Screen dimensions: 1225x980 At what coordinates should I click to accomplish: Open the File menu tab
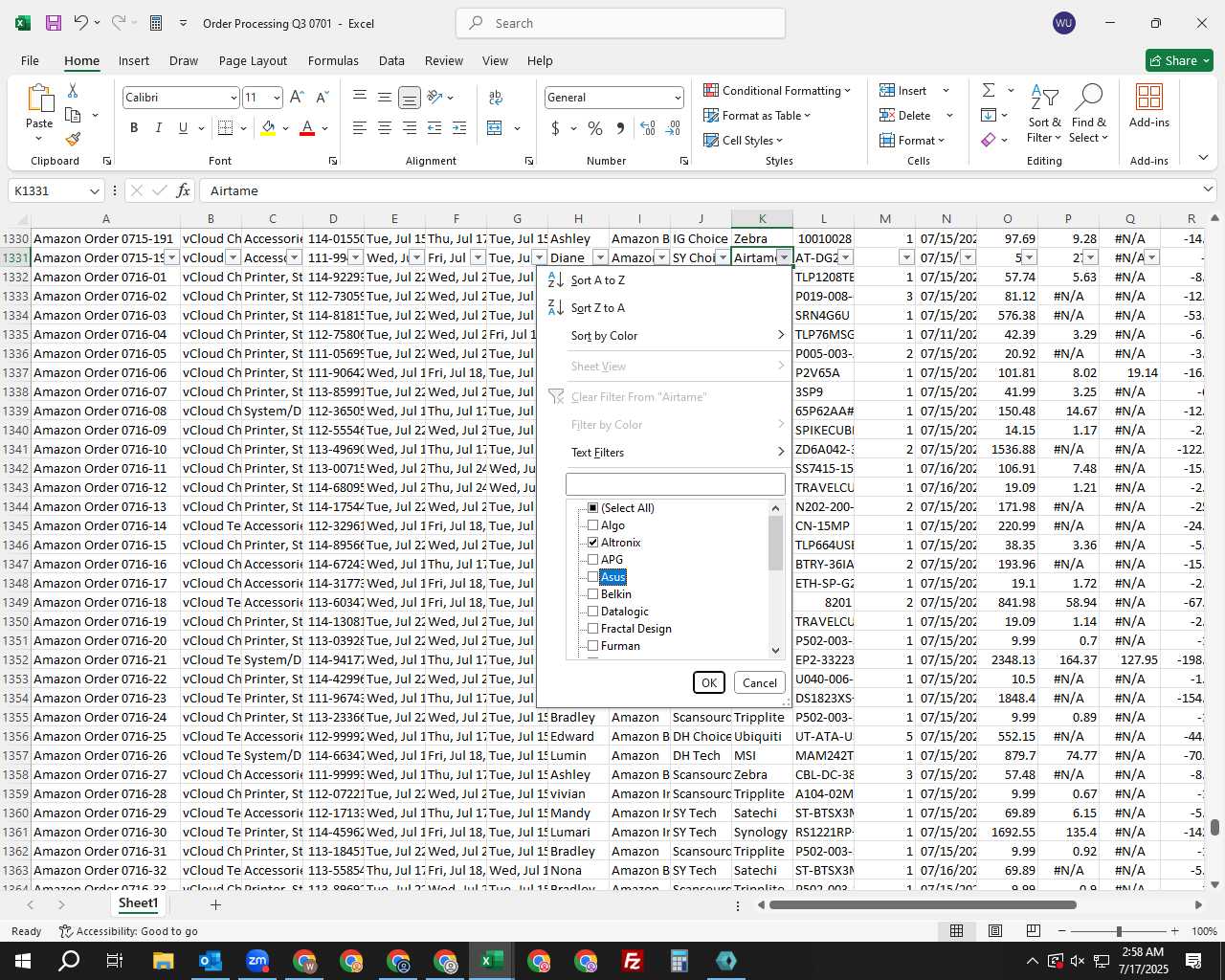(30, 60)
